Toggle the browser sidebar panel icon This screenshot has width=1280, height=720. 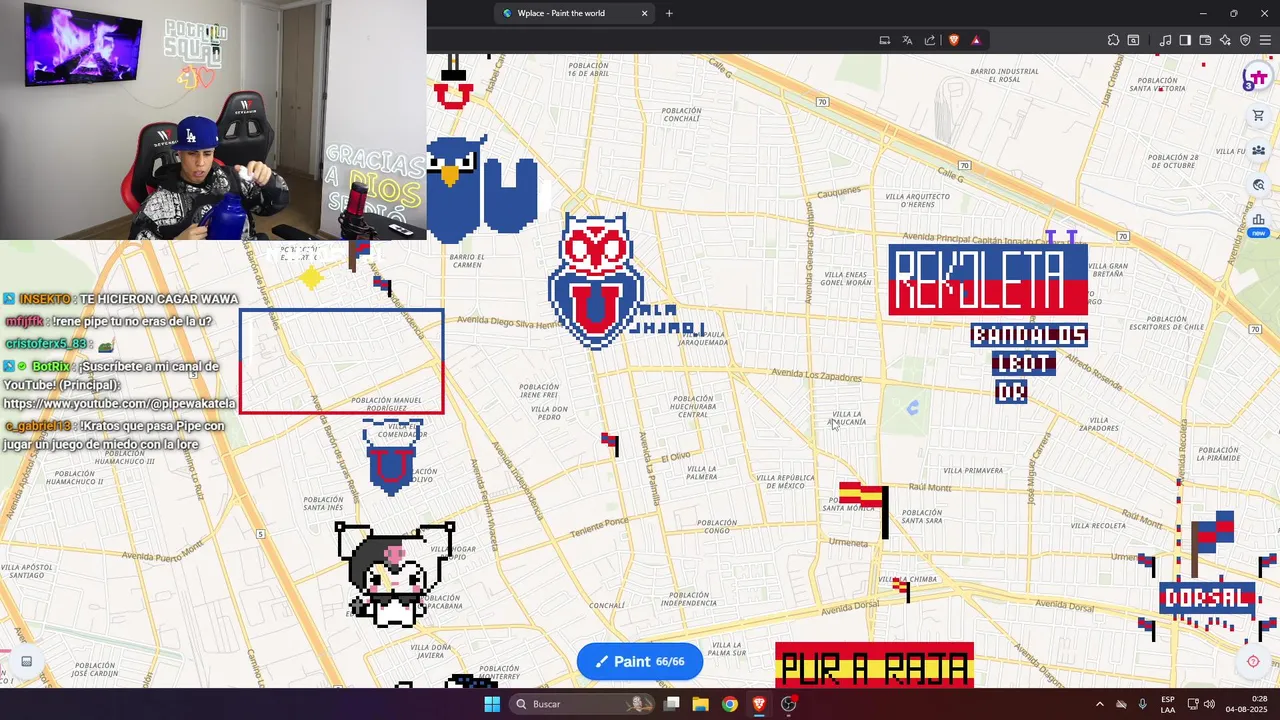point(1185,40)
